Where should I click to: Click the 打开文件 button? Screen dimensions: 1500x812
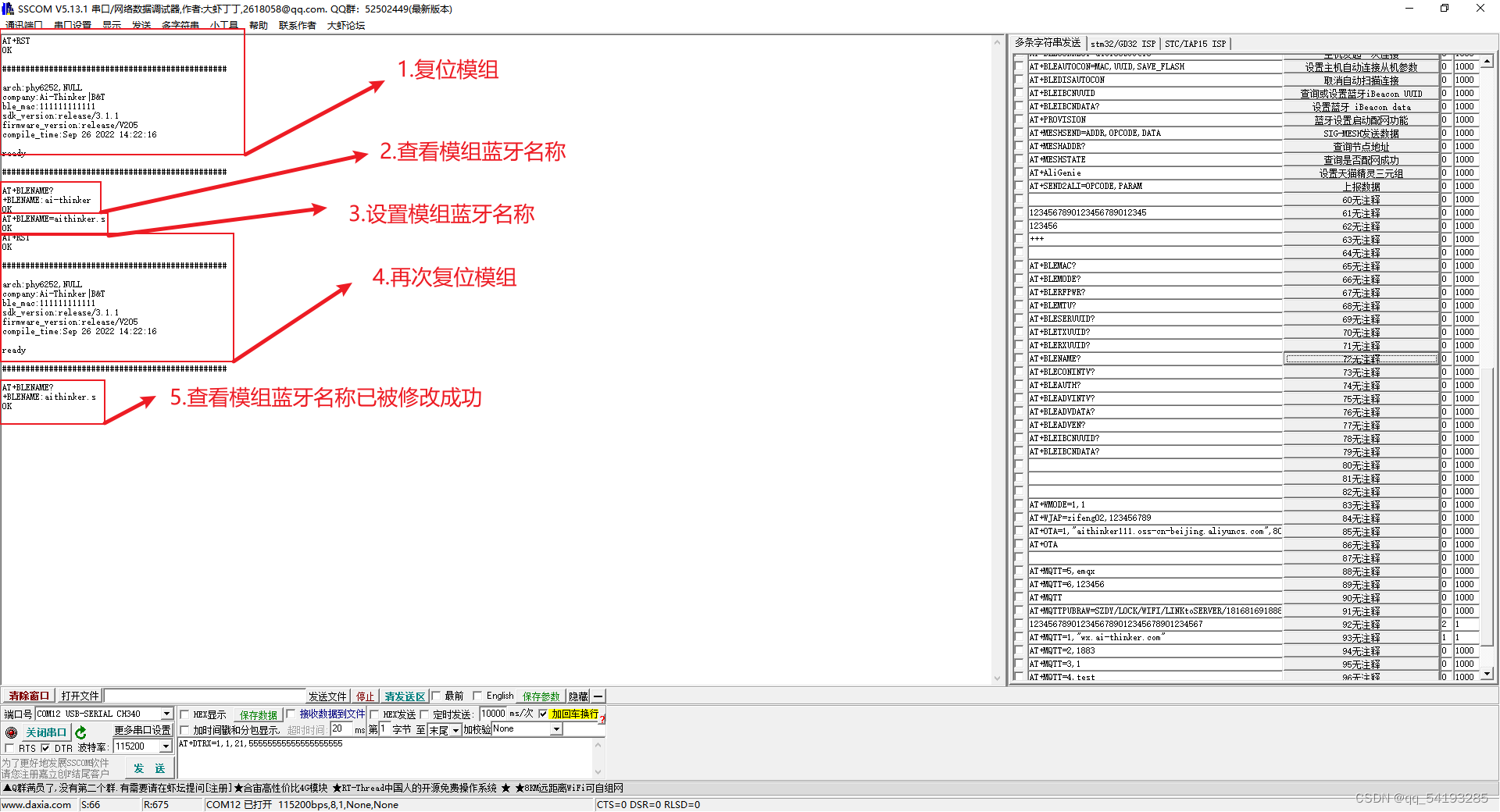click(x=80, y=696)
